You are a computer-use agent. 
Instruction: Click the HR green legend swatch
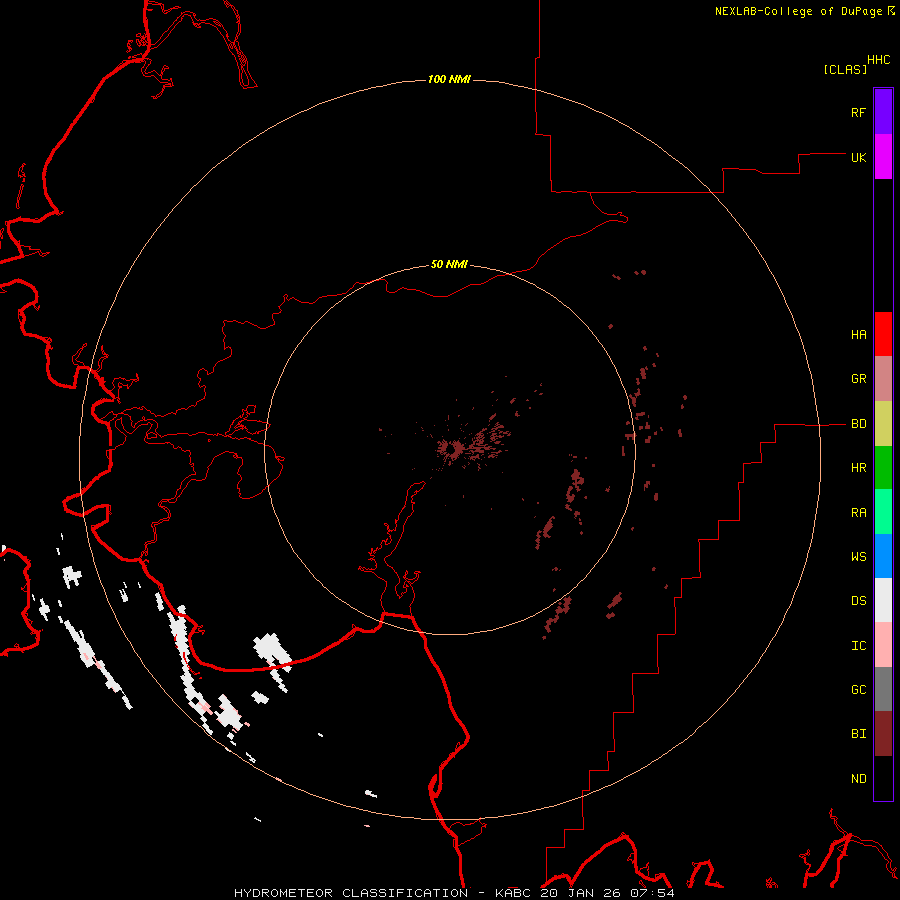(883, 468)
